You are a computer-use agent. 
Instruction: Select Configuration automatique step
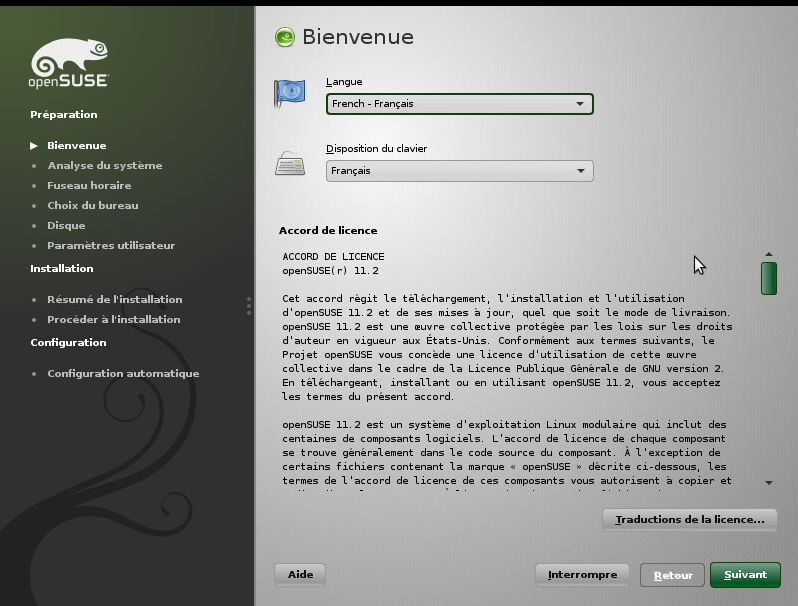coord(123,373)
